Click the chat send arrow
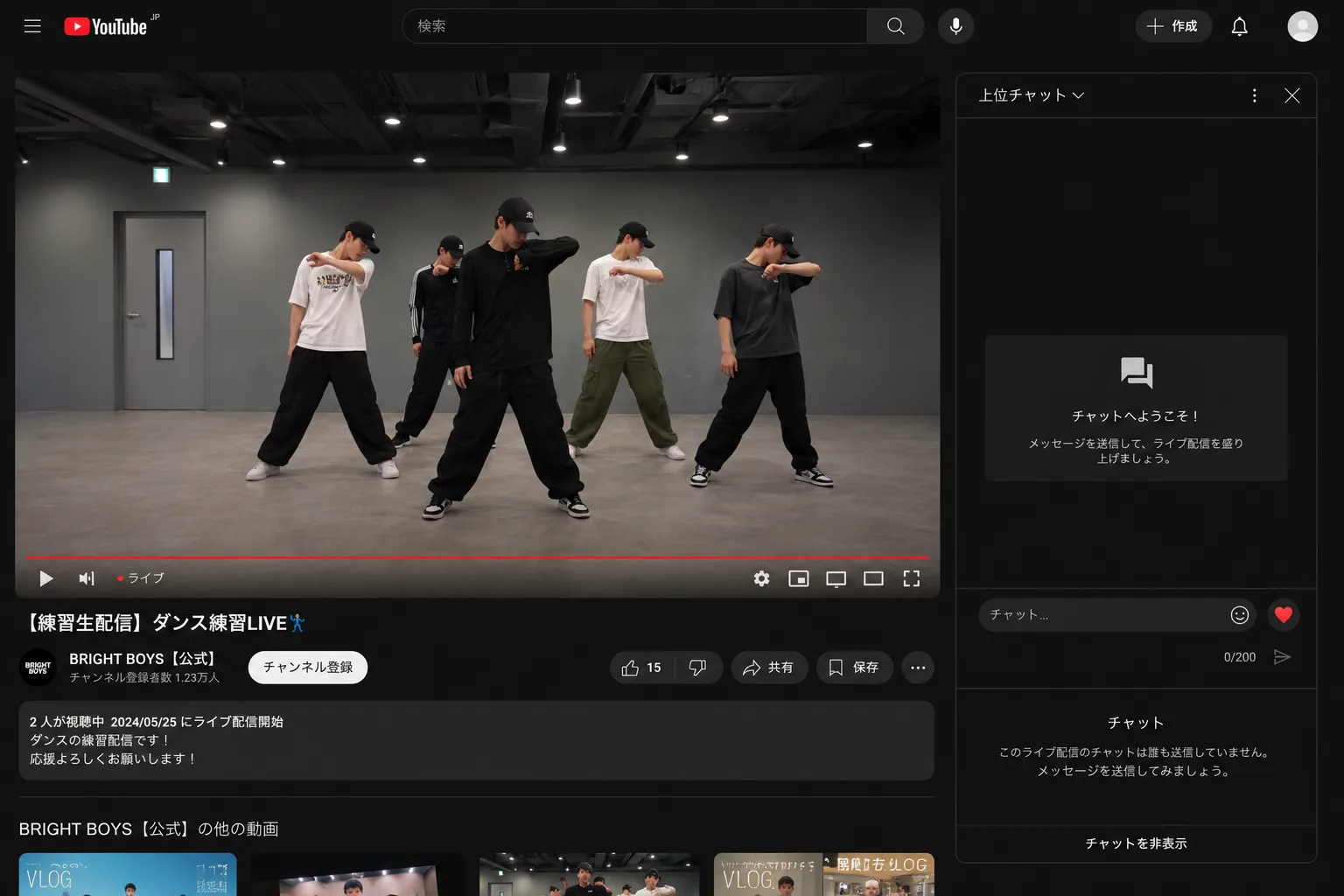 pos(1282,657)
